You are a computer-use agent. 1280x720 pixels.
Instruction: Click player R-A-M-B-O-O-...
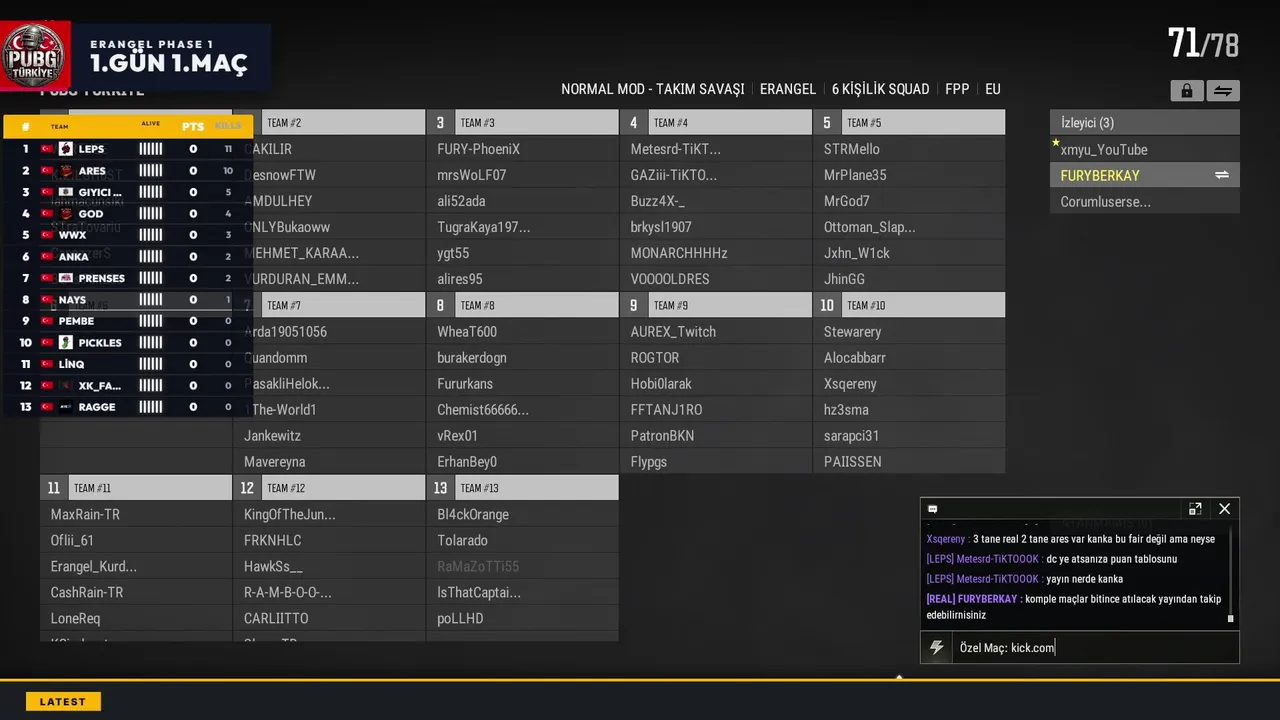click(329, 592)
